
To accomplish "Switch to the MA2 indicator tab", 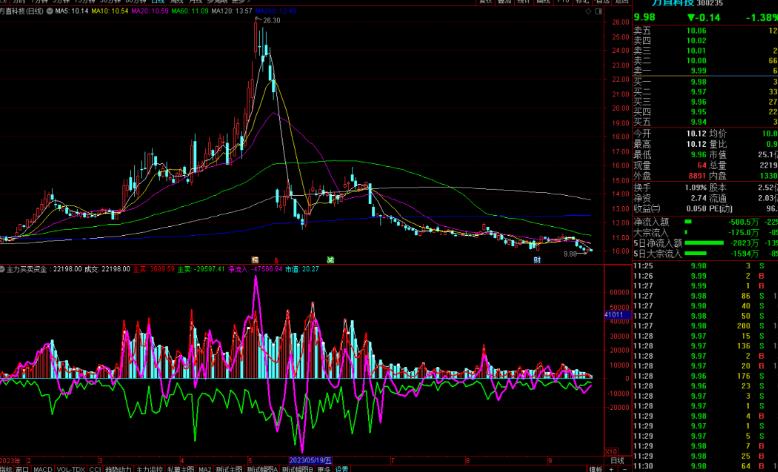I will (x=204, y=469).
